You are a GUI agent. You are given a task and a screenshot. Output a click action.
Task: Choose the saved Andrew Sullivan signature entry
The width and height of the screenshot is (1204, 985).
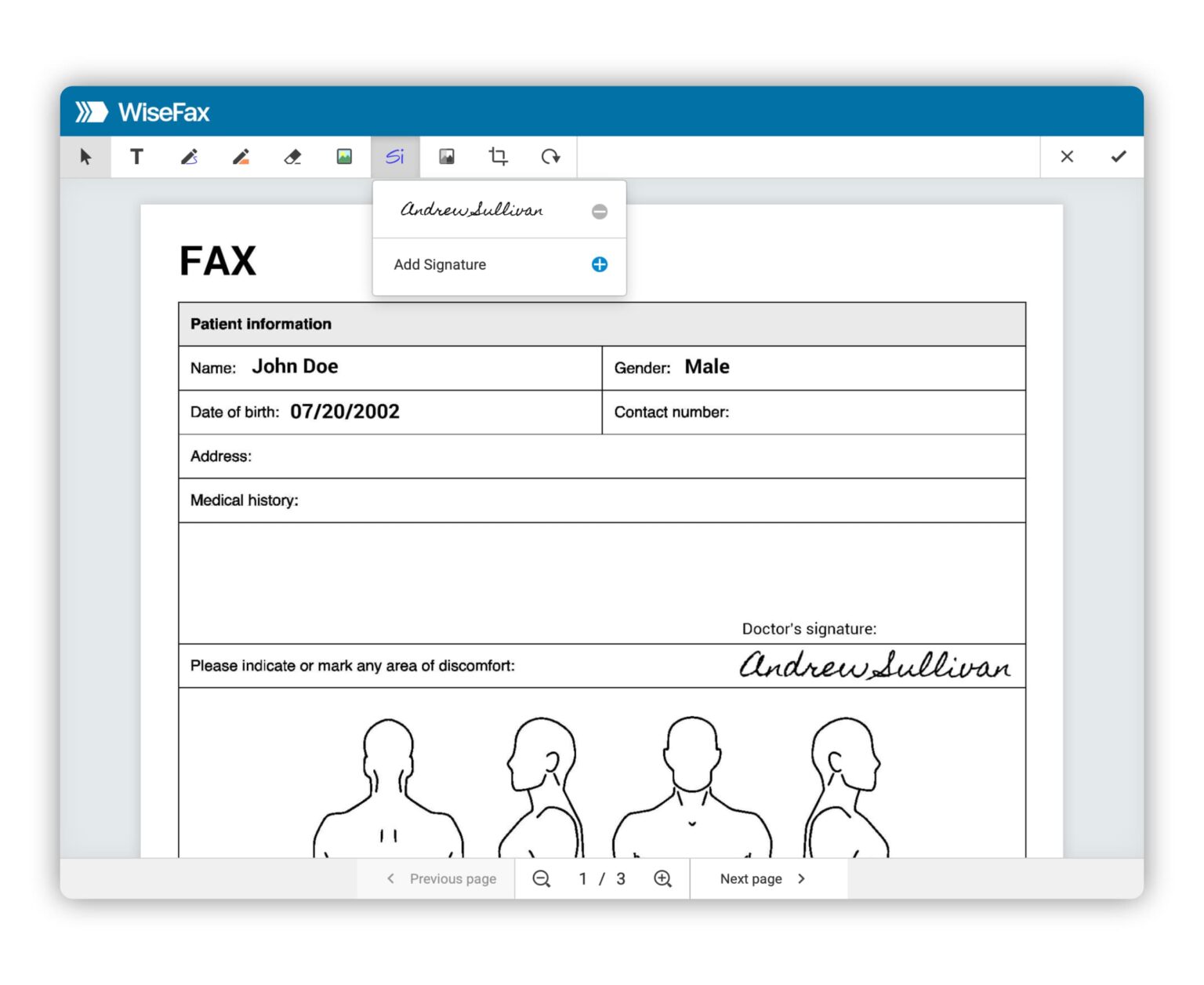click(472, 210)
